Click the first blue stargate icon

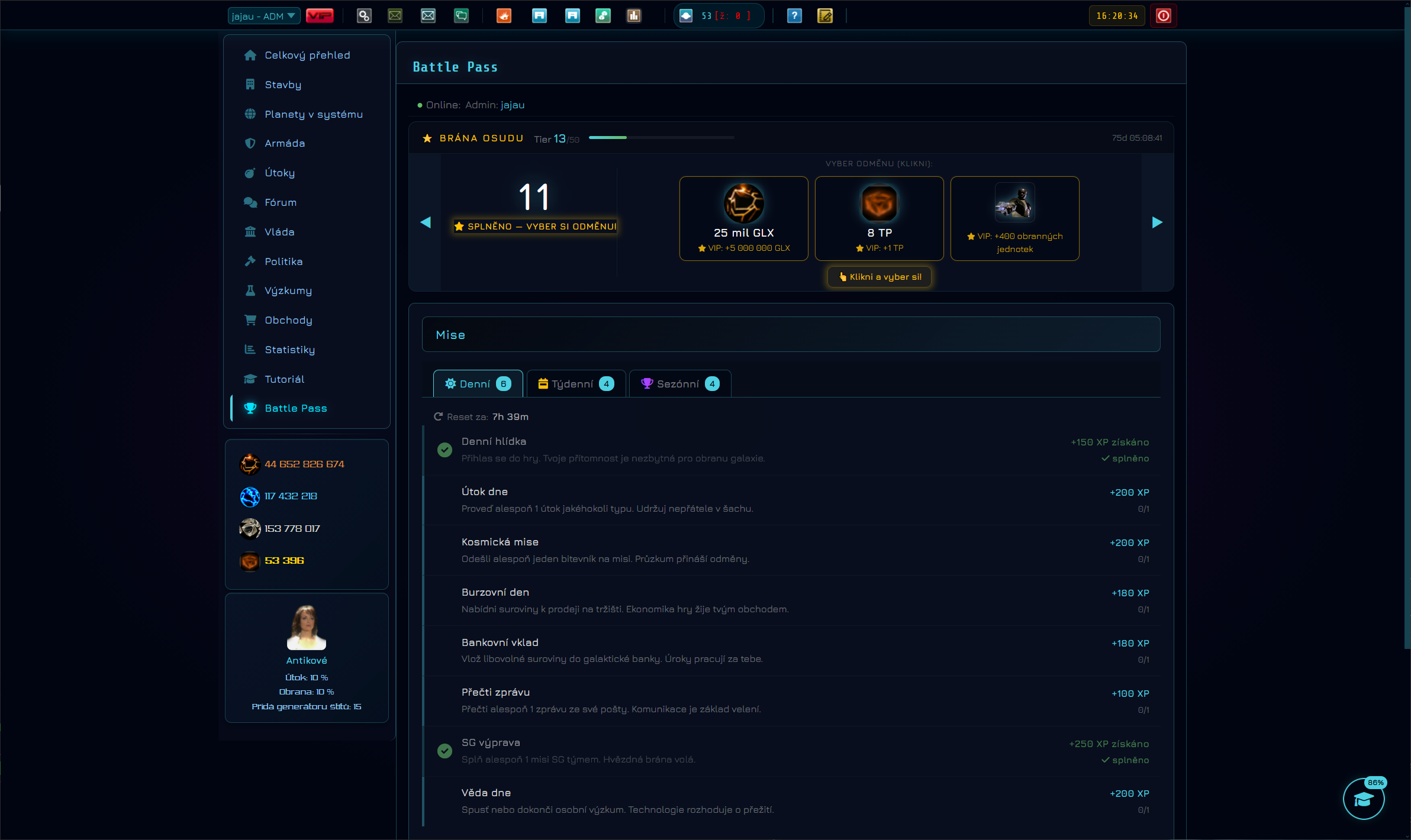539,16
